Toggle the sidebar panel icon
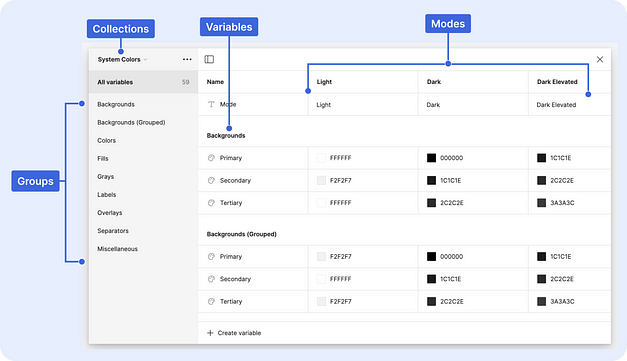This screenshot has height=361, width=627. 209,59
